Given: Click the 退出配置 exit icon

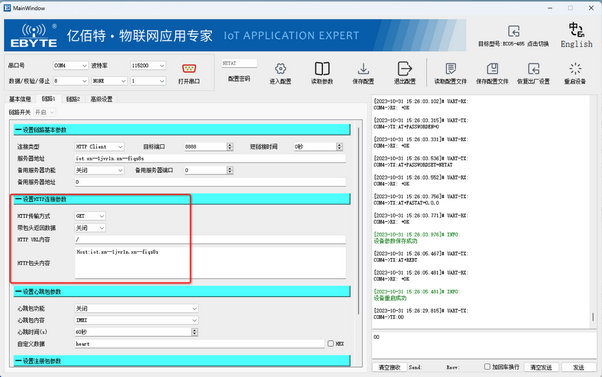Looking at the screenshot, I should 405,69.
